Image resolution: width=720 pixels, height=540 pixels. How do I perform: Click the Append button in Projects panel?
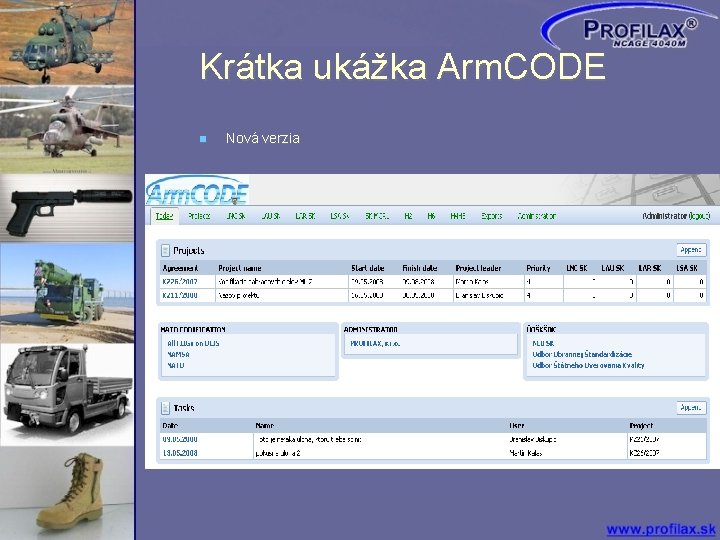coord(691,250)
